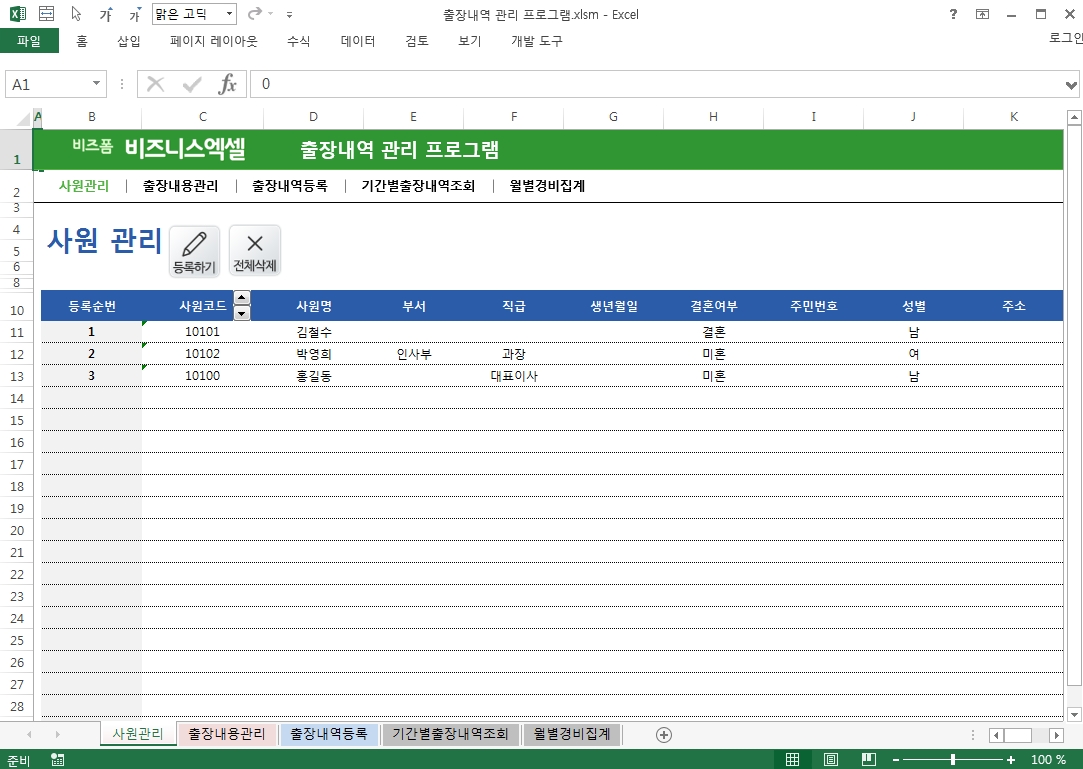The image size is (1083, 769).
Task: Open the Help question mark icon
Action: pyautogui.click(x=953, y=14)
